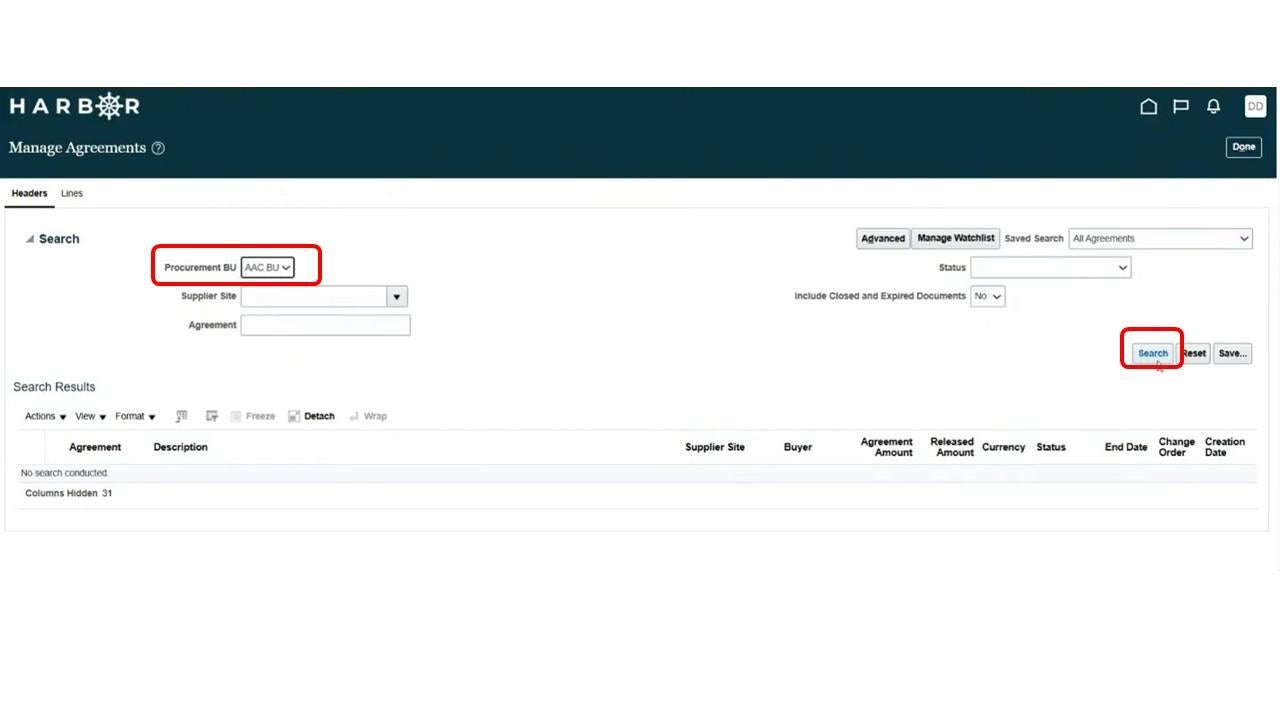Viewport: 1280px width, 720px height.
Task: Open the Actions menu
Action: [x=45, y=416]
